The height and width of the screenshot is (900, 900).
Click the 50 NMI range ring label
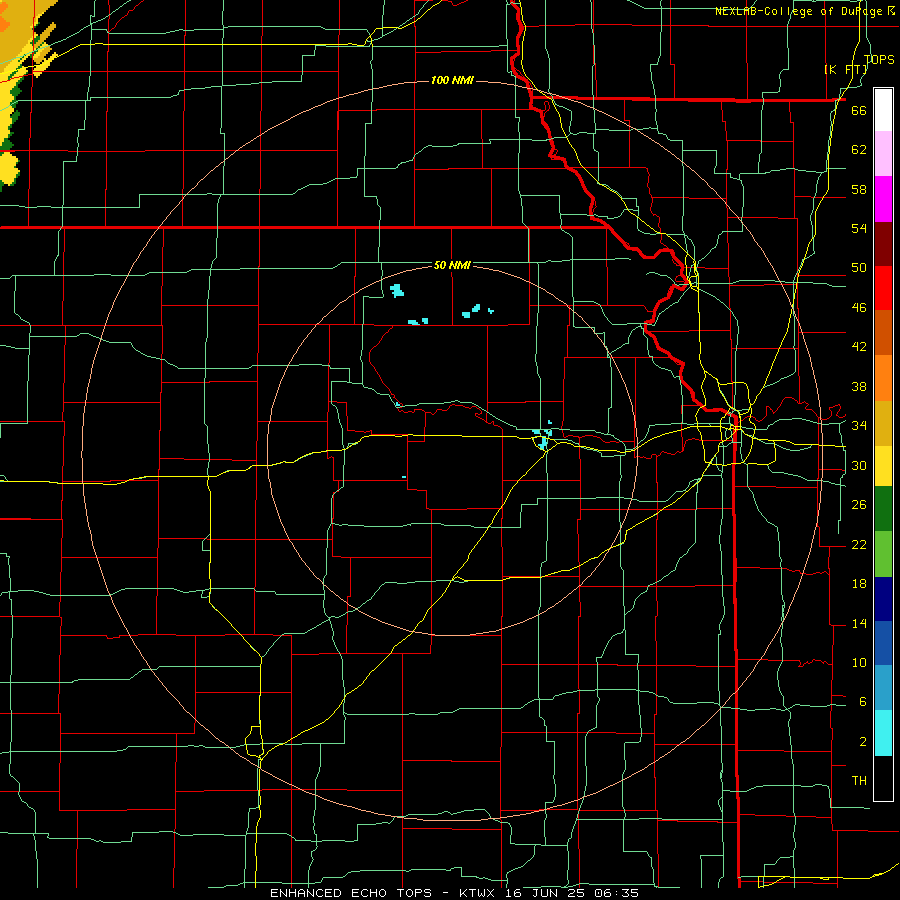pos(452,265)
